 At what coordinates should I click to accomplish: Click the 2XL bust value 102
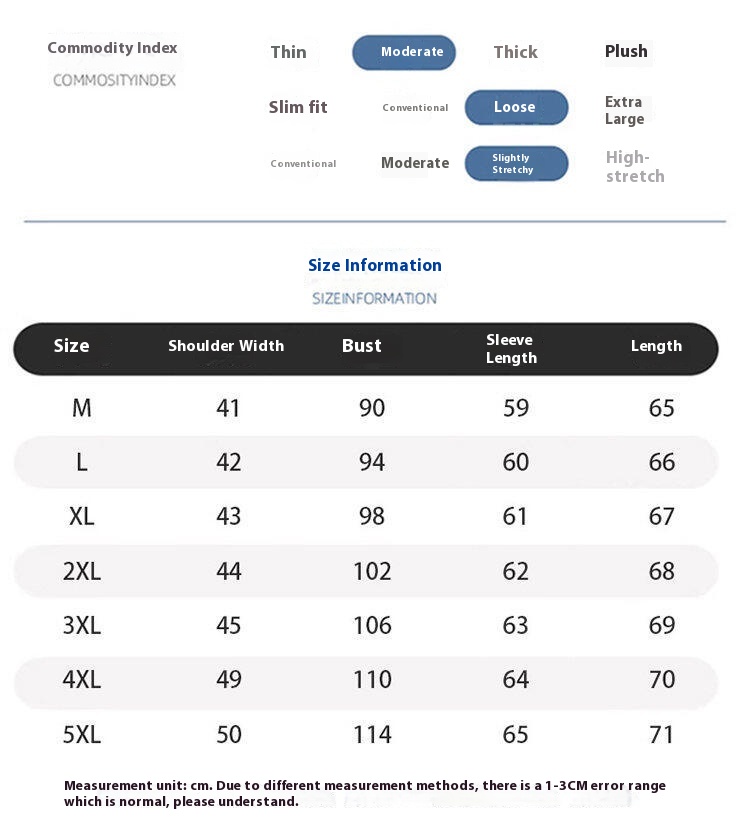pos(372,571)
